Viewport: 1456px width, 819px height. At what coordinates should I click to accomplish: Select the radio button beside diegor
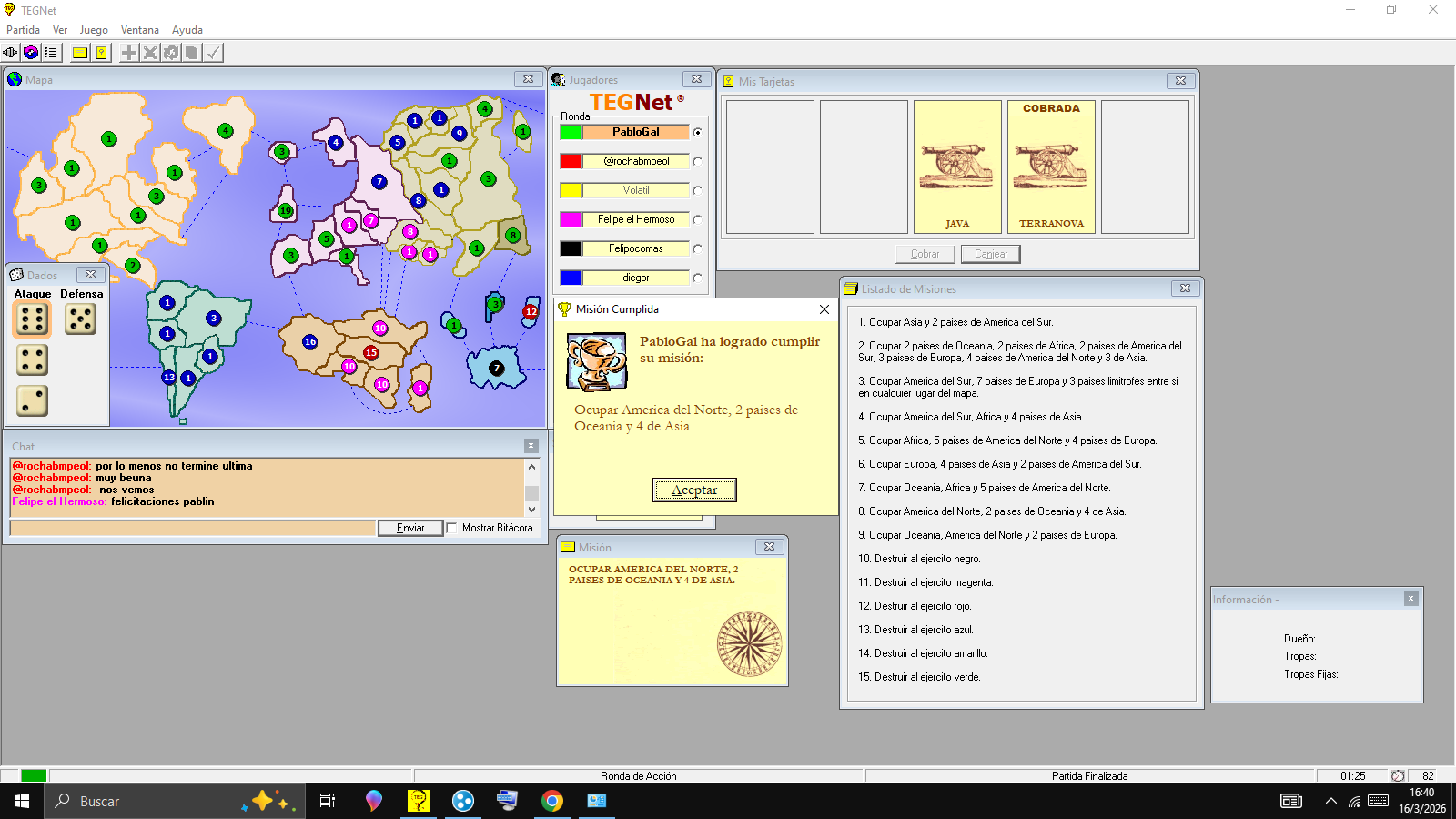tap(697, 278)
